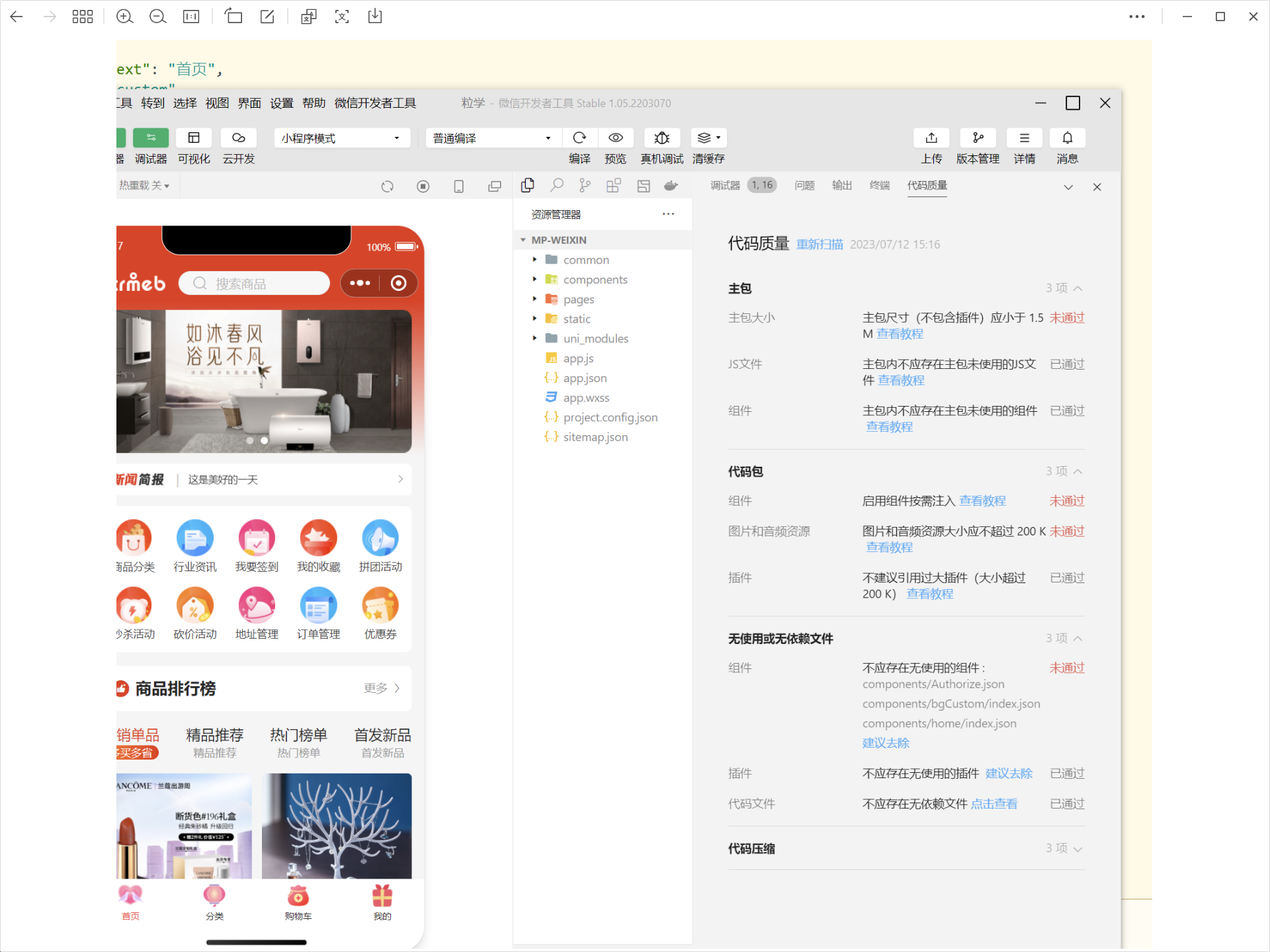This screenshot has height=952, width=1270.
Task: Open the edit image tool
Action: click(x=267, y=17)
